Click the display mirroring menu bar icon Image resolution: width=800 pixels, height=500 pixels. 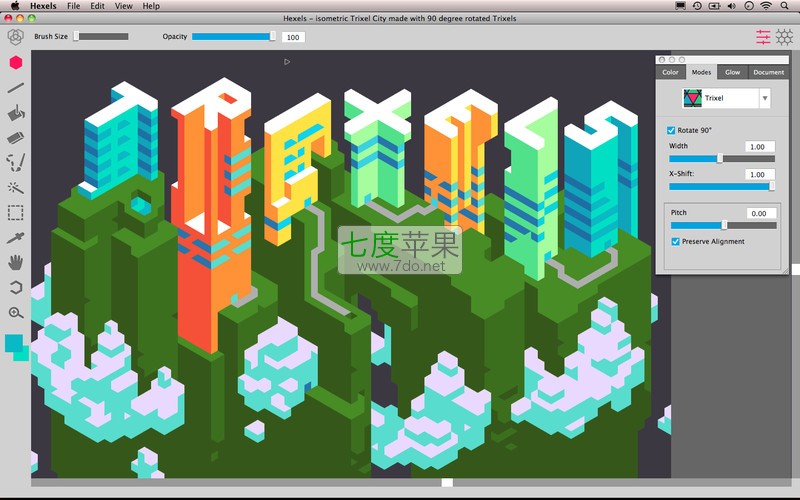(680, 6)
